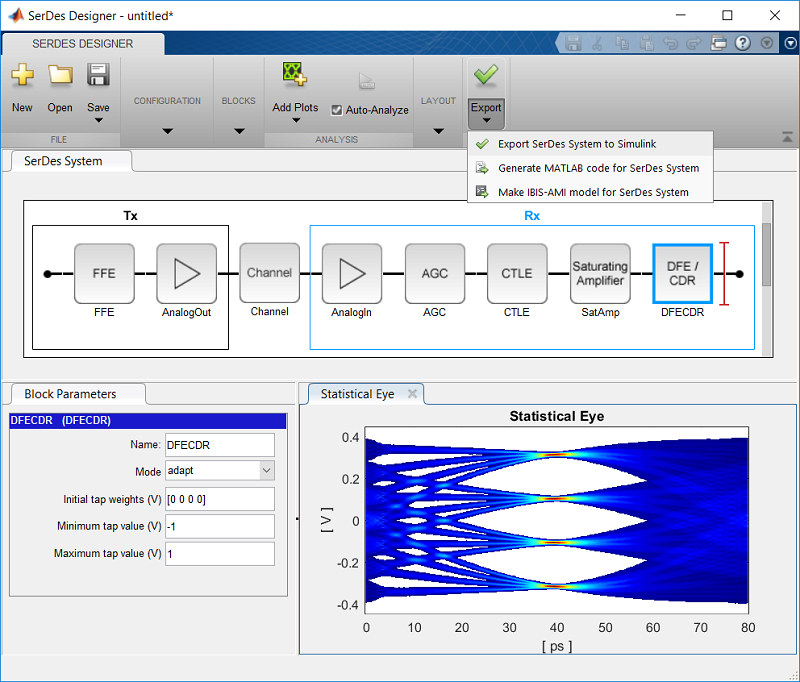This screenshot has width=800, height=682.
Task: Click the Initial tap weights input field
Action: (x=219, y=498)
